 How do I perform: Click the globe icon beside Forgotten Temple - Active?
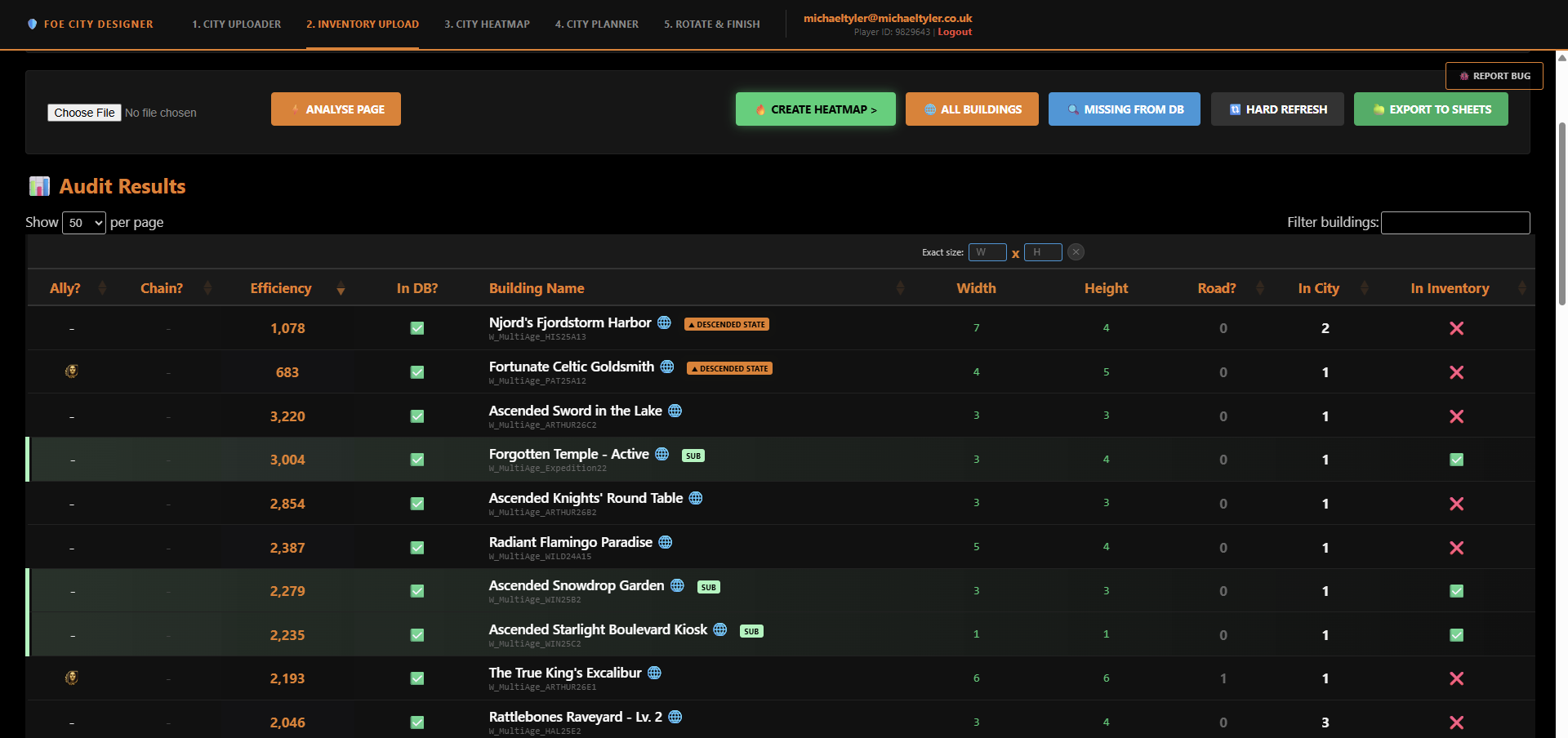point(661,454)
